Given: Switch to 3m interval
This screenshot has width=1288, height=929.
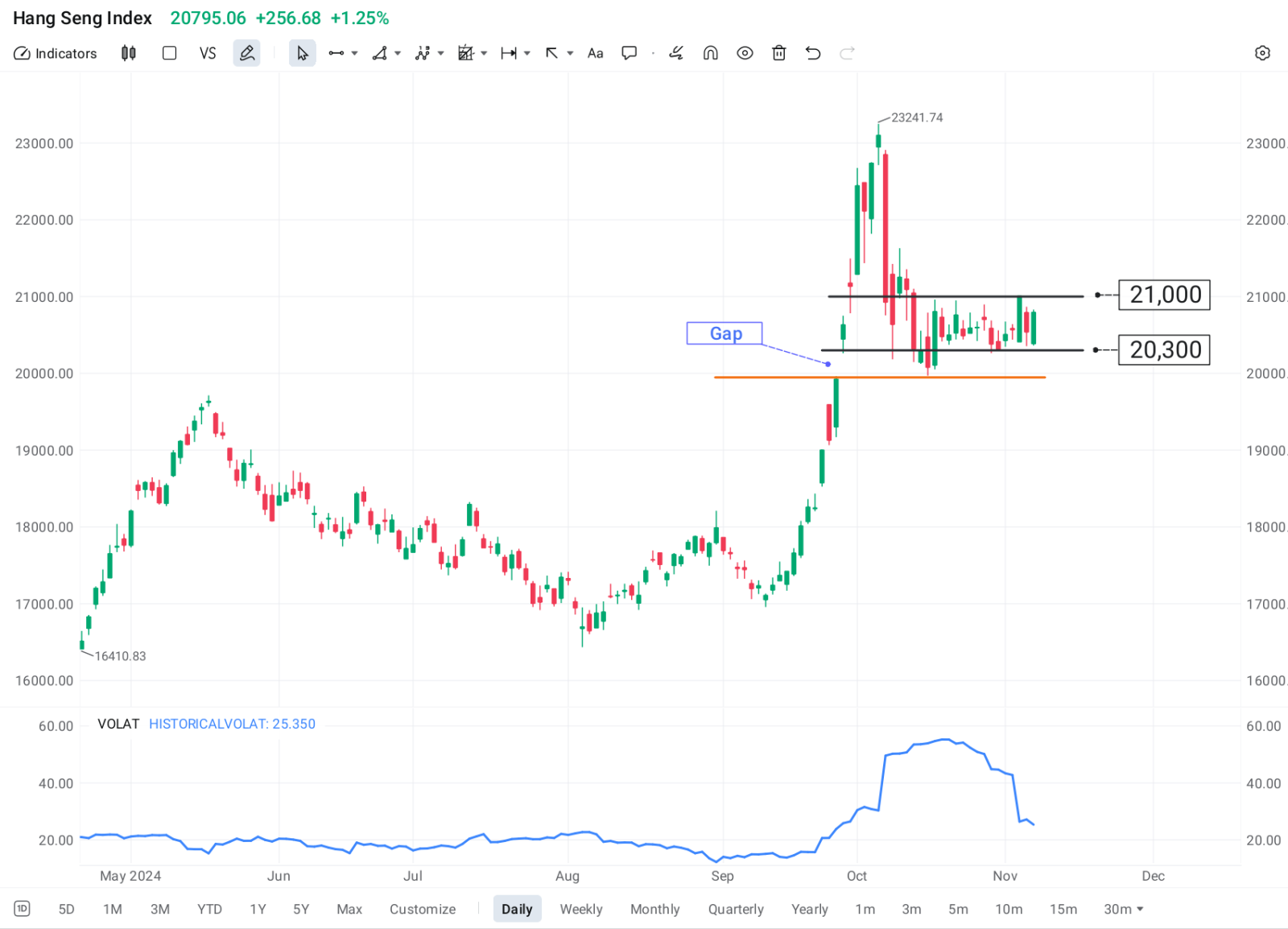Looking at the screenshot, I should pyautogui.click(x=911, y=909).
